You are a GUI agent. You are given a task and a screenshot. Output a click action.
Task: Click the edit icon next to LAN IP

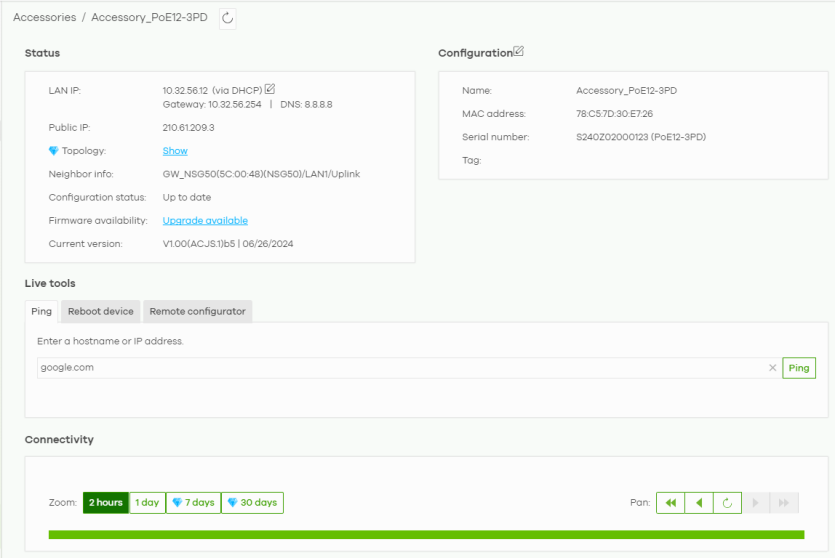pyautogui.click(x=270, y=89)
